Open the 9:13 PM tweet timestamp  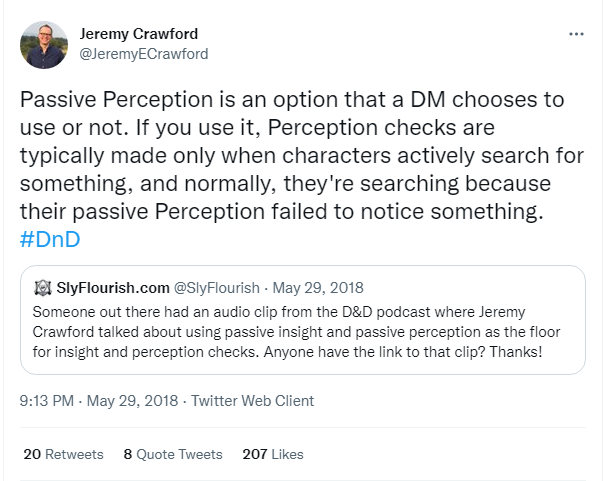(x=46, y=401)
